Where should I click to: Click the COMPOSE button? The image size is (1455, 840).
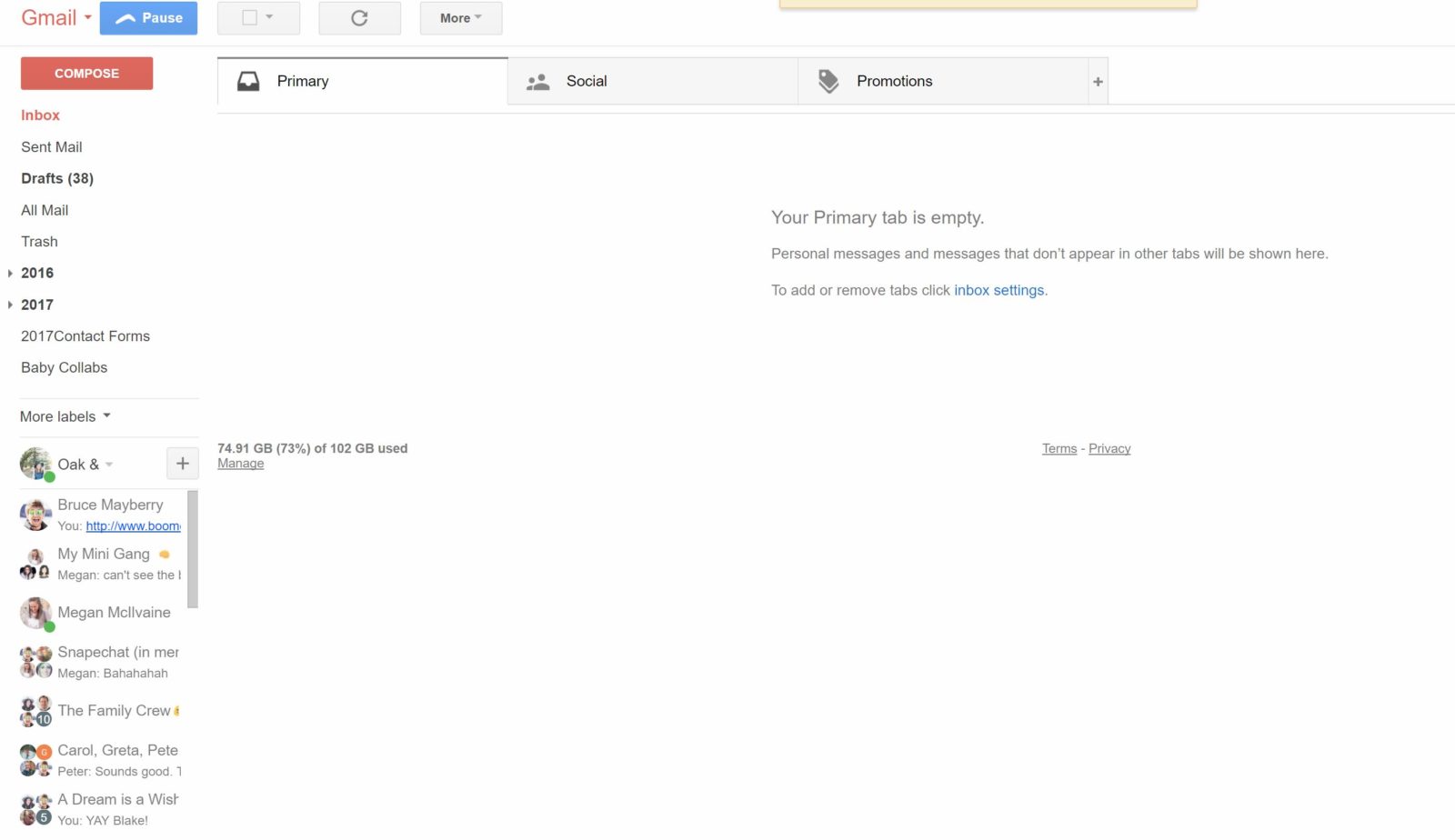point(86,73)
